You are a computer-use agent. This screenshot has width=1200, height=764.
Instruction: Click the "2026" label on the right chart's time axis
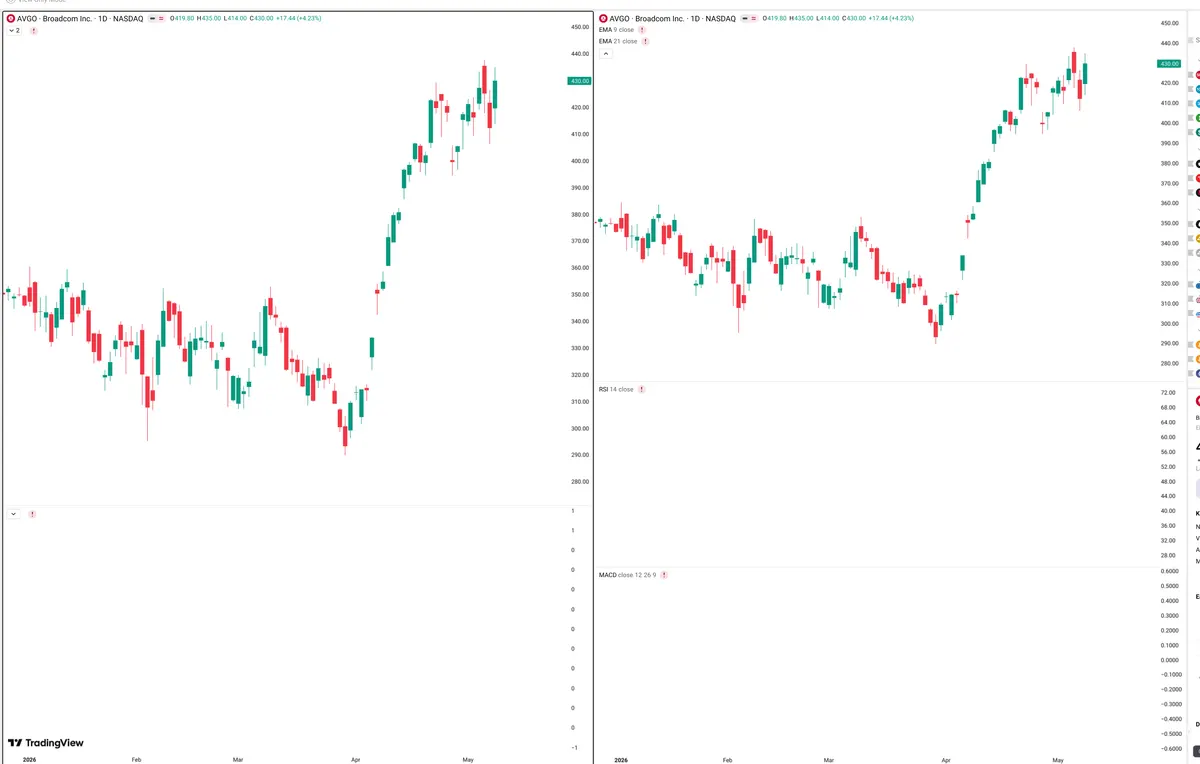click(x=621, y=760)
